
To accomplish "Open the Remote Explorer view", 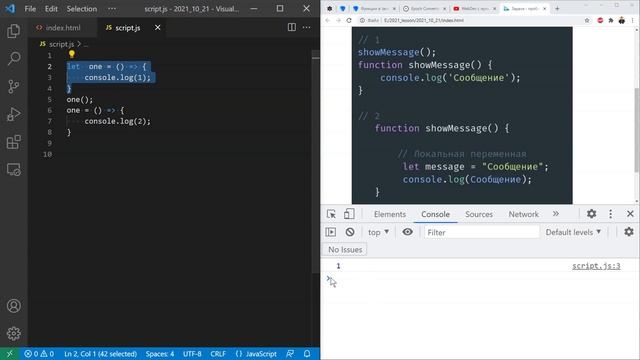I will point(13,169).
